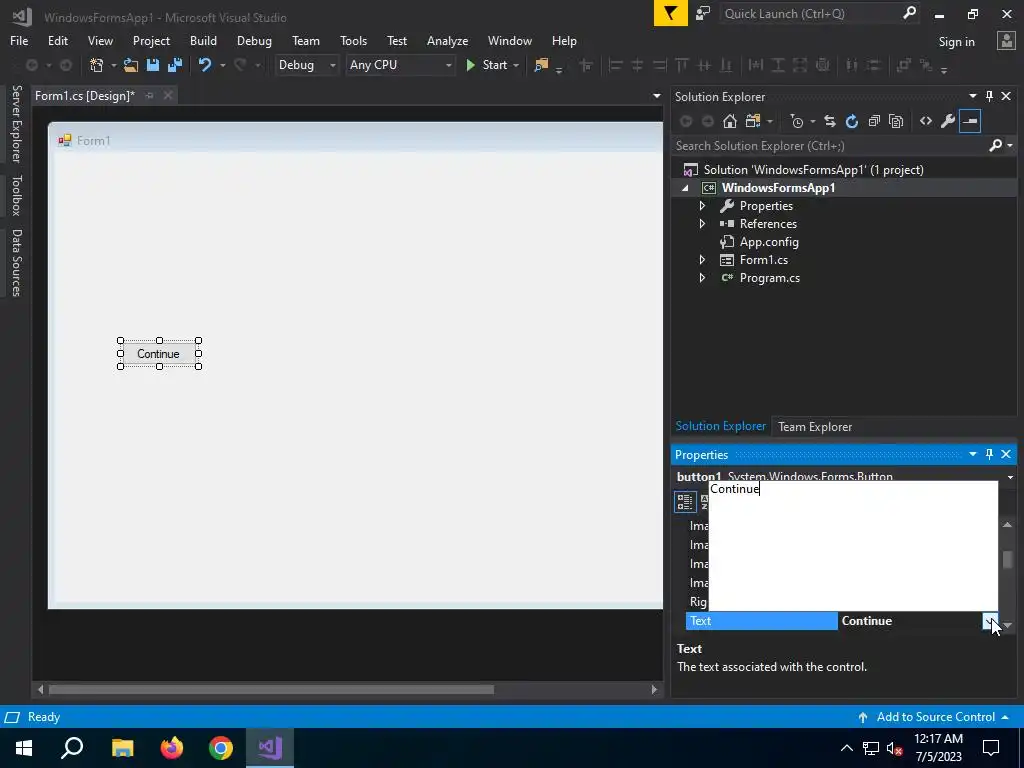Open File Explorer from the taskbar

click(122, 748)
